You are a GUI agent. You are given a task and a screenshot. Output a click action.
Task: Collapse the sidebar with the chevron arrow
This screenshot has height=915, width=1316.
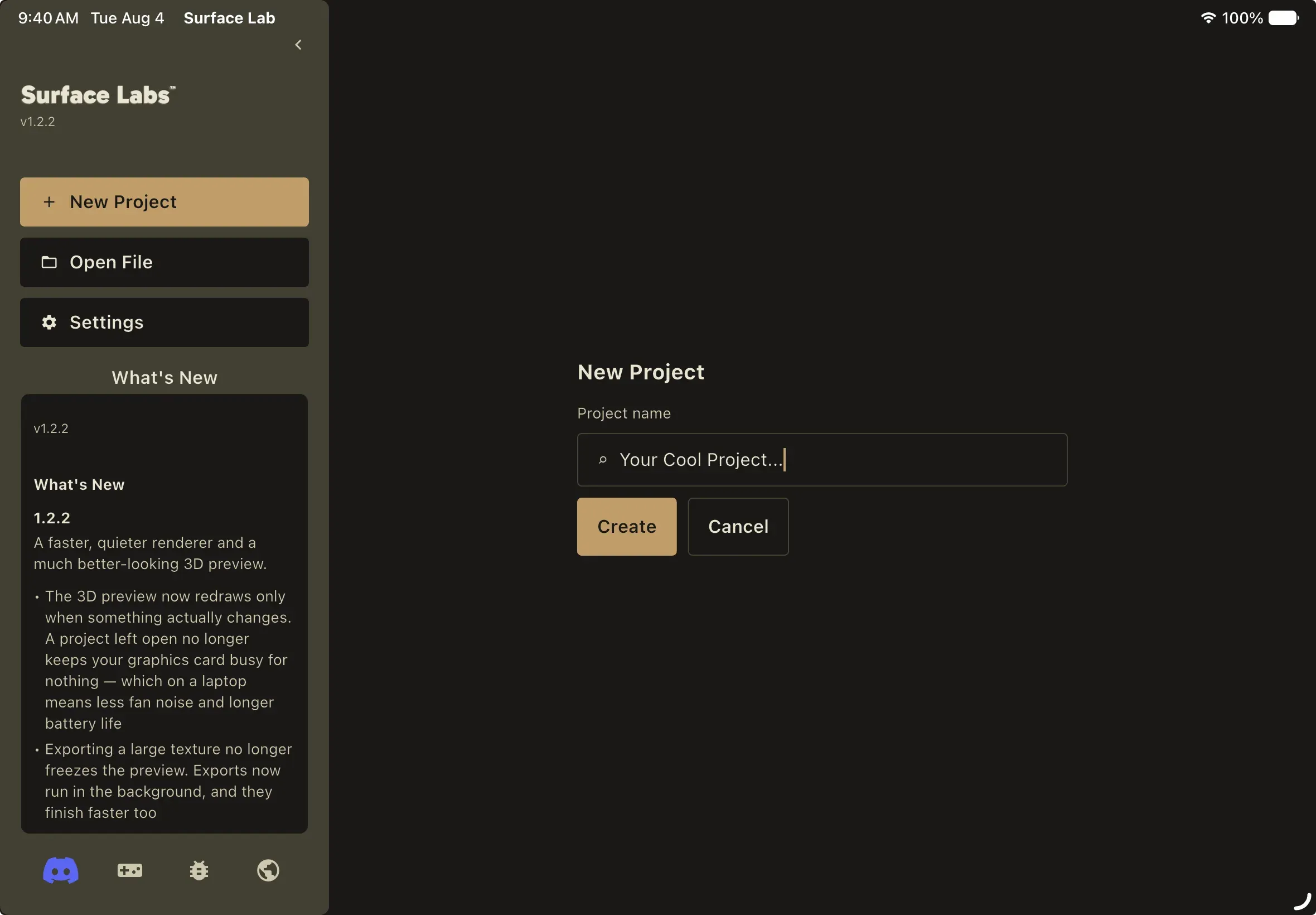click(298, 45)
